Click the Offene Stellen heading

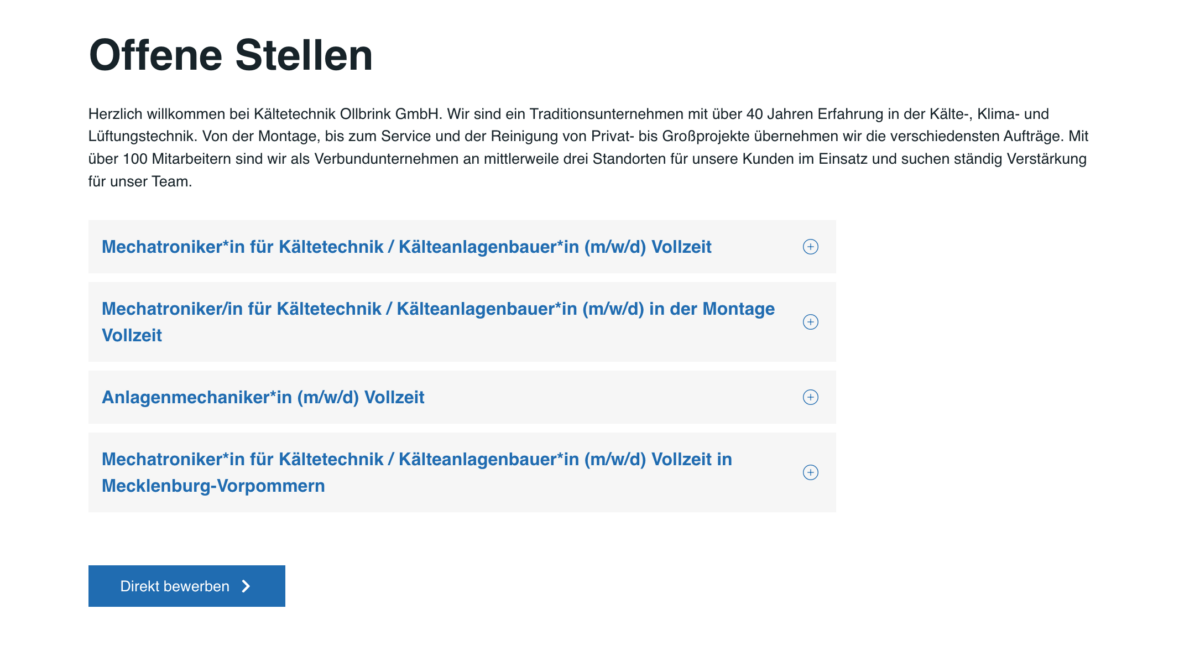(x=231, y=55)
